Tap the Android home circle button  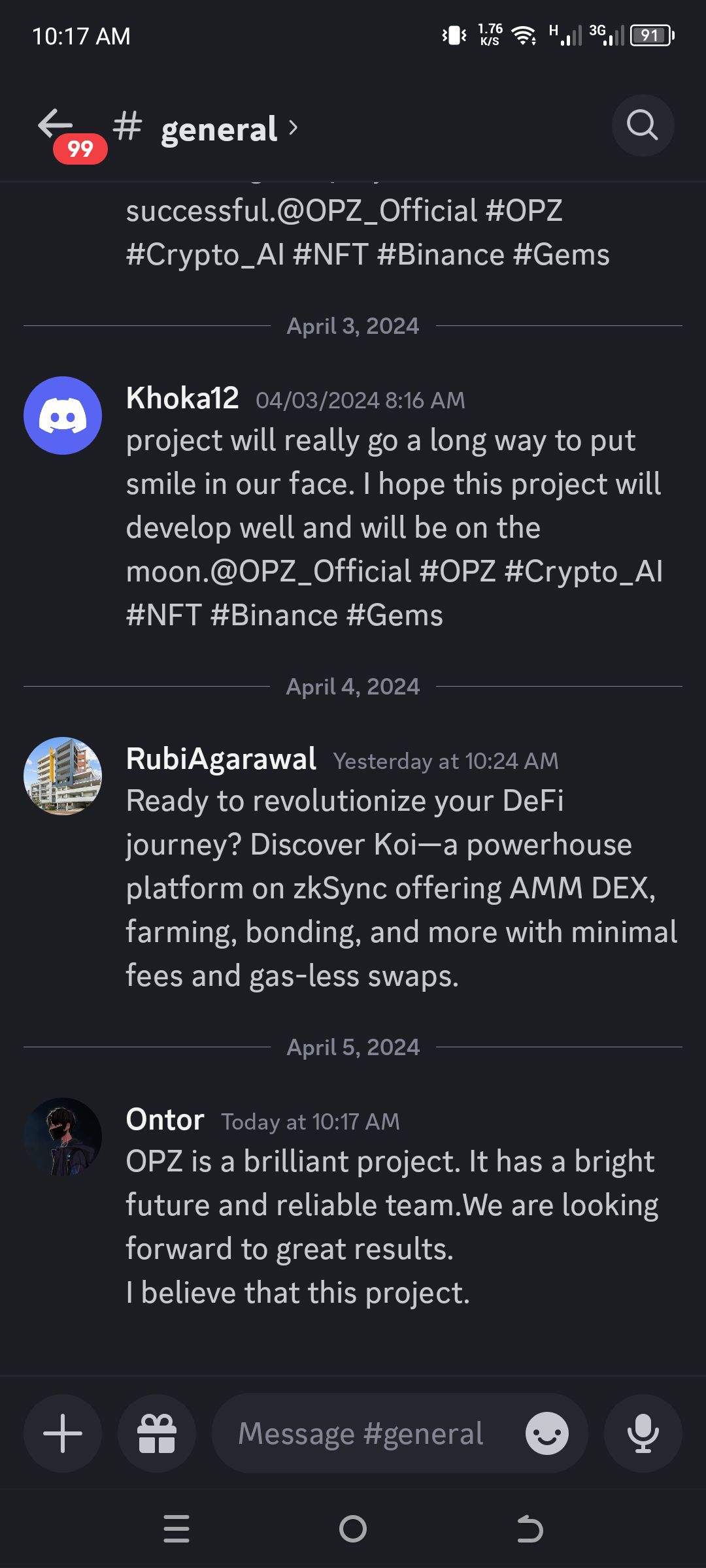(353, 1529)
